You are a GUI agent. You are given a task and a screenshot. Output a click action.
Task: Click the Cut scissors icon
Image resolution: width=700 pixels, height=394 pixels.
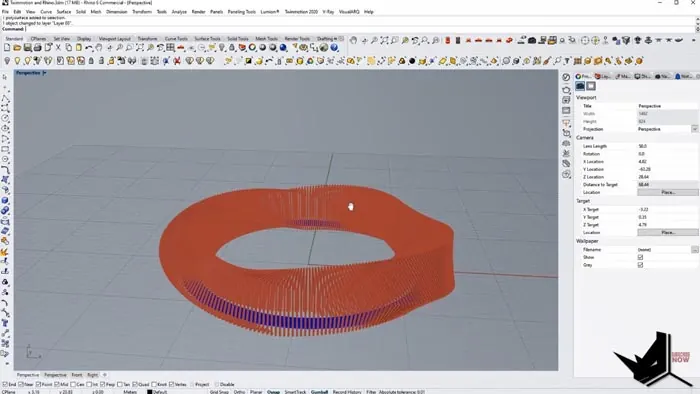(x=58, y=48)
